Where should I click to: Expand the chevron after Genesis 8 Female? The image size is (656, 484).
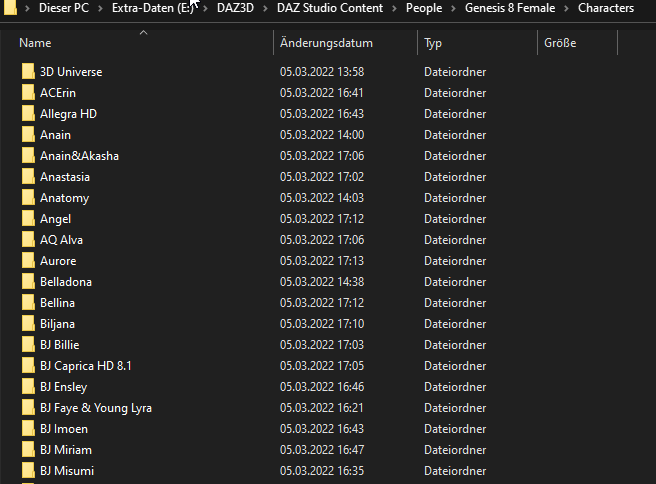(x=566, y=8)
